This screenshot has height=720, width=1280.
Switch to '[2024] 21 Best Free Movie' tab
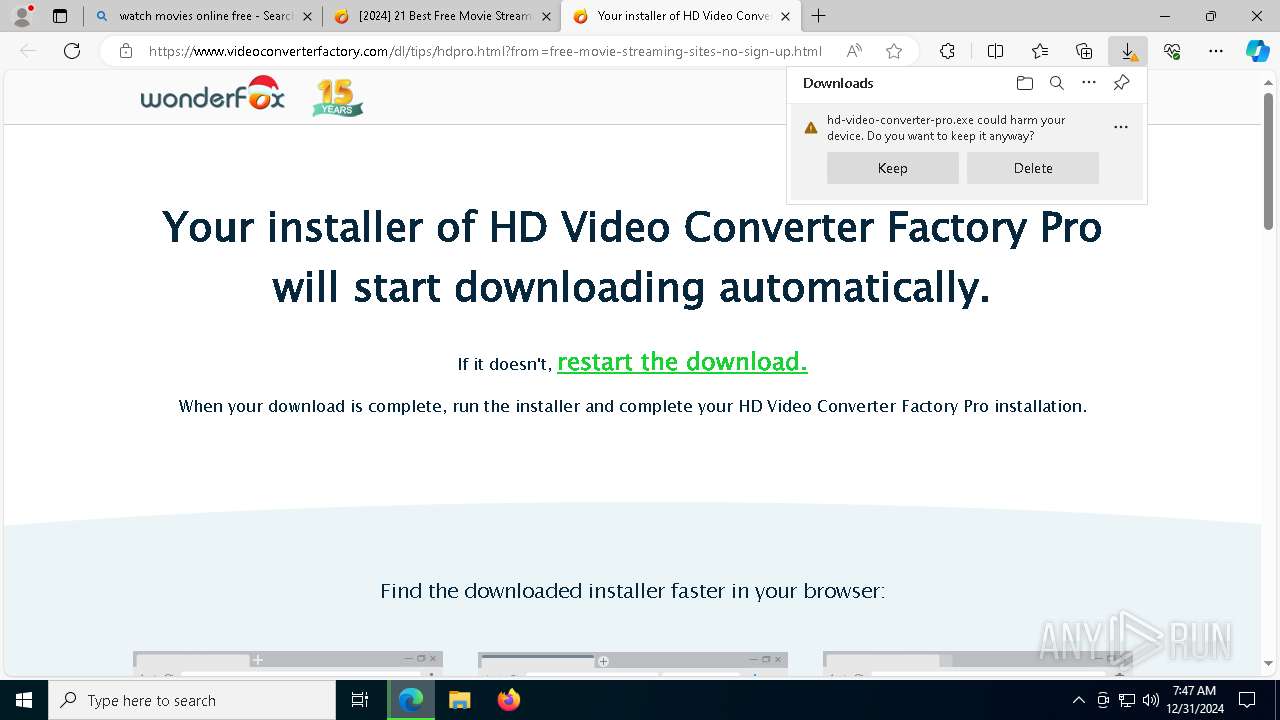442,16
